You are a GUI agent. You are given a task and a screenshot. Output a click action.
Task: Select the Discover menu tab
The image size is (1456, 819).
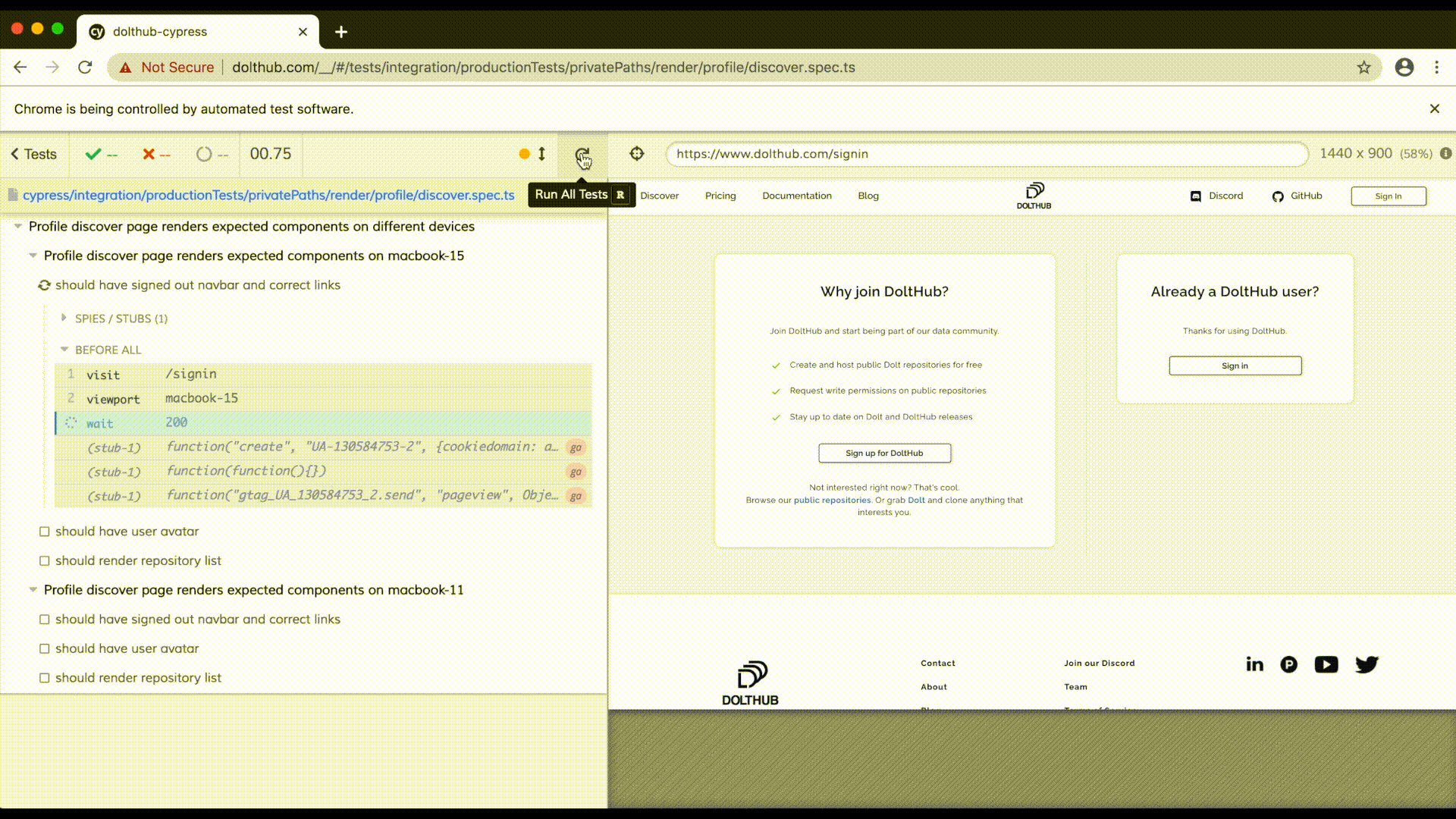(x=659, y=195)
